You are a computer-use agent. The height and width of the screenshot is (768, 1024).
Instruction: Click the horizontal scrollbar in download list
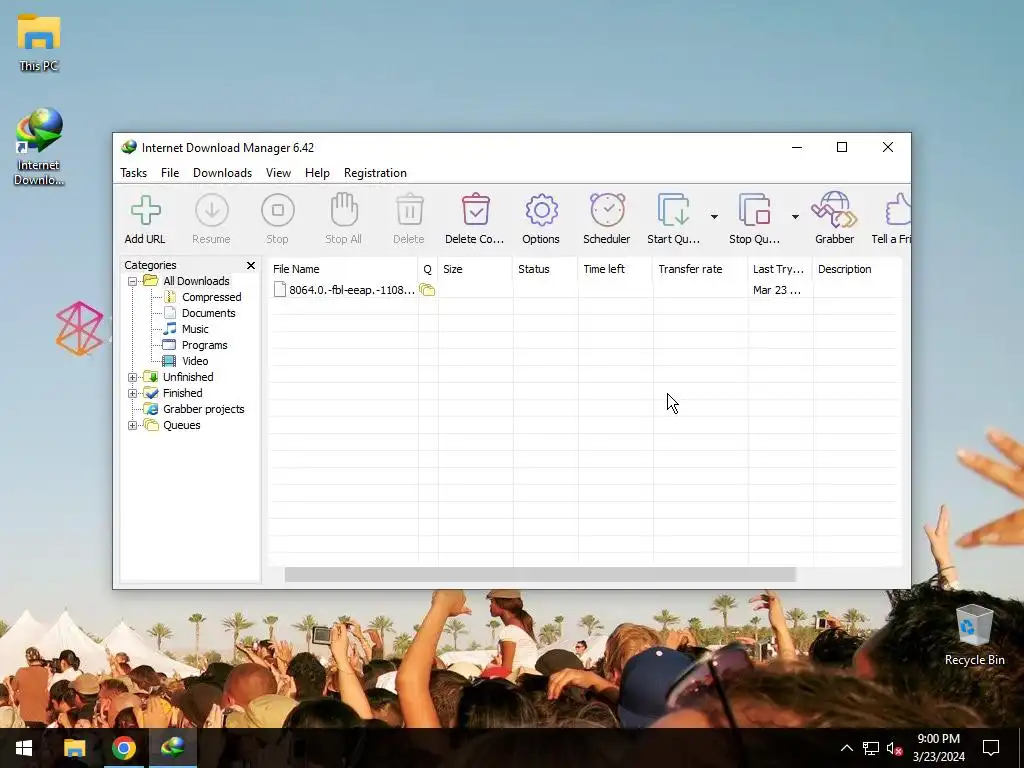(x=540, y=575)
